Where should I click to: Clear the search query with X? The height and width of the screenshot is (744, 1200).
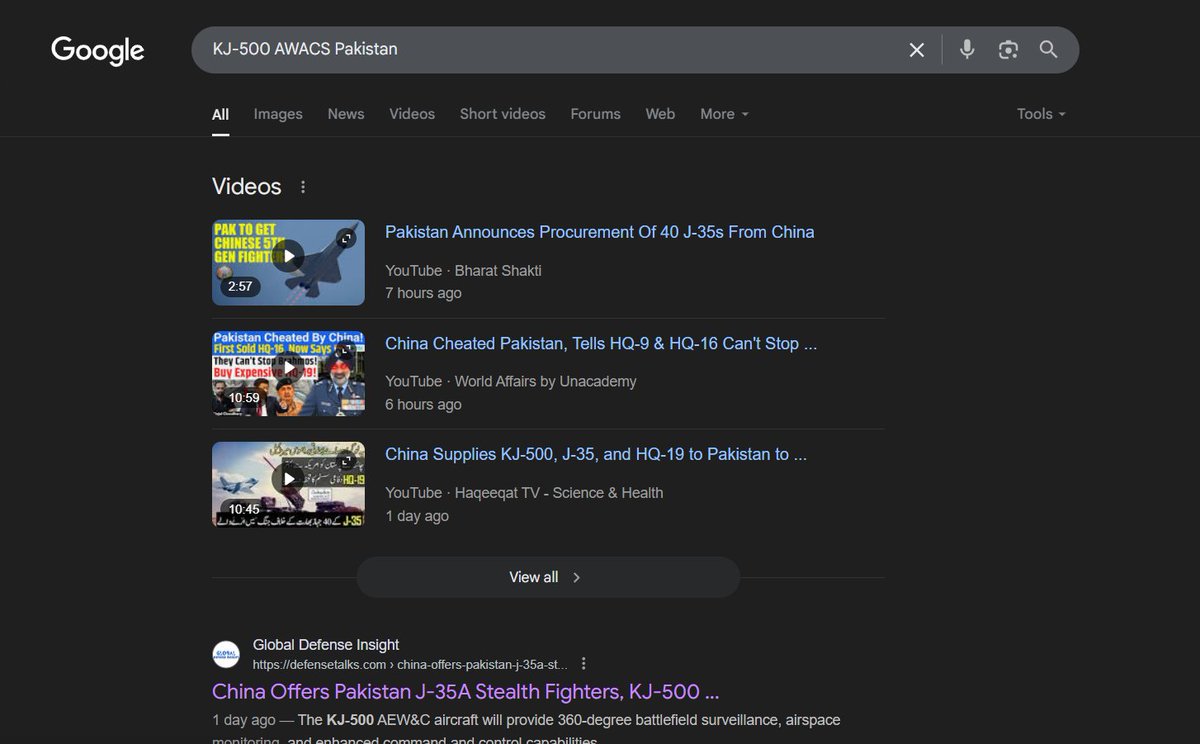(916, 50)
